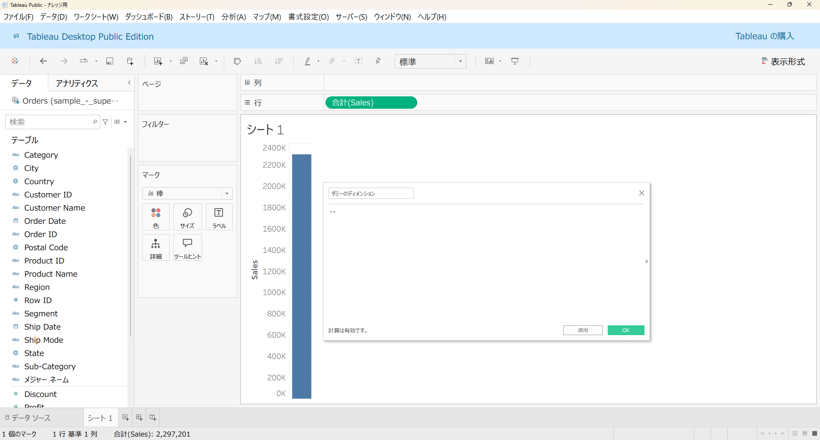Open dropdown arrow next to show/hide cards

point(500,61)
